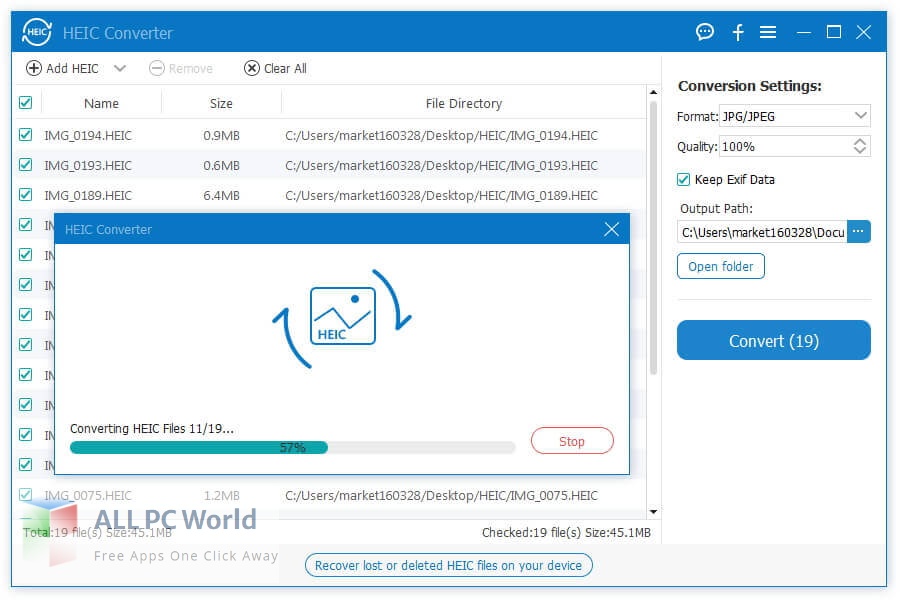
Task: Click the Recover lost or deleted HEIC files link
Action: pos(448,565)
